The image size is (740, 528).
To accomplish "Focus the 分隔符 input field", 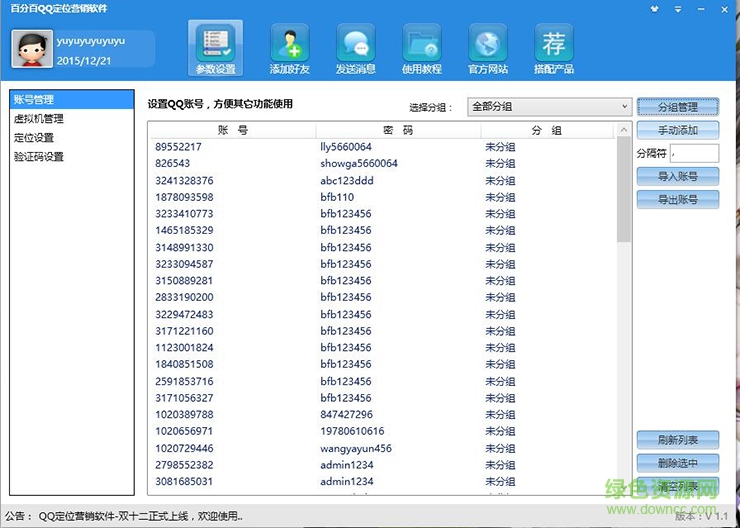I will click(x=694, y=153).
